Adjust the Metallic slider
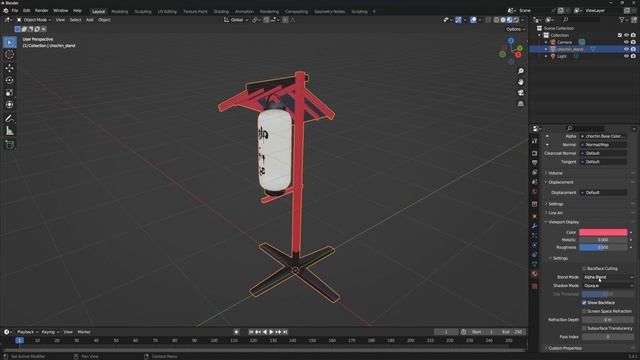Screen dimensions: 640x360 603,240
